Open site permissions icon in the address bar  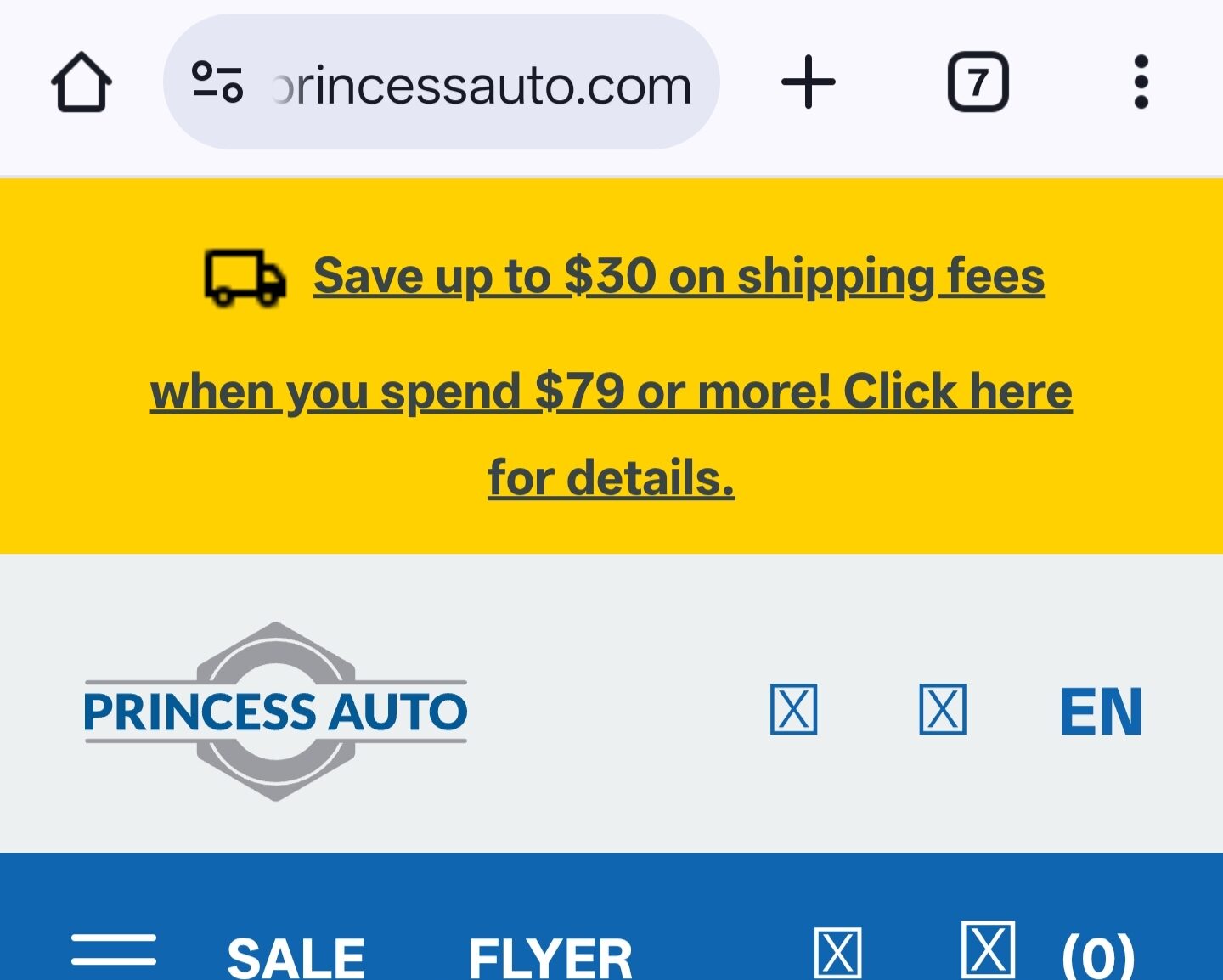tap(216, 82)
